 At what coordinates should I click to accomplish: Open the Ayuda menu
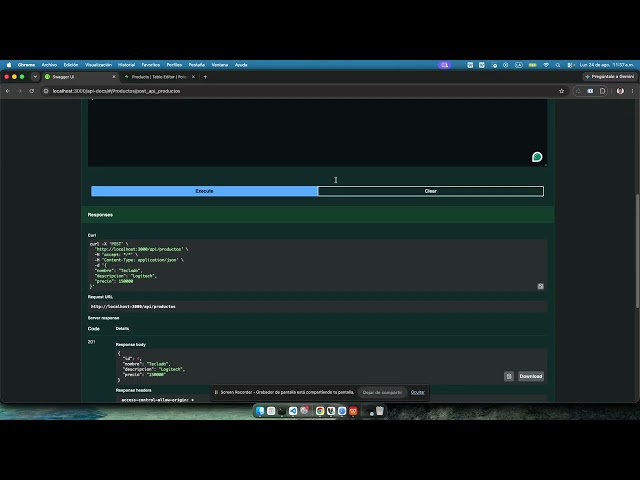coord(241,65)
